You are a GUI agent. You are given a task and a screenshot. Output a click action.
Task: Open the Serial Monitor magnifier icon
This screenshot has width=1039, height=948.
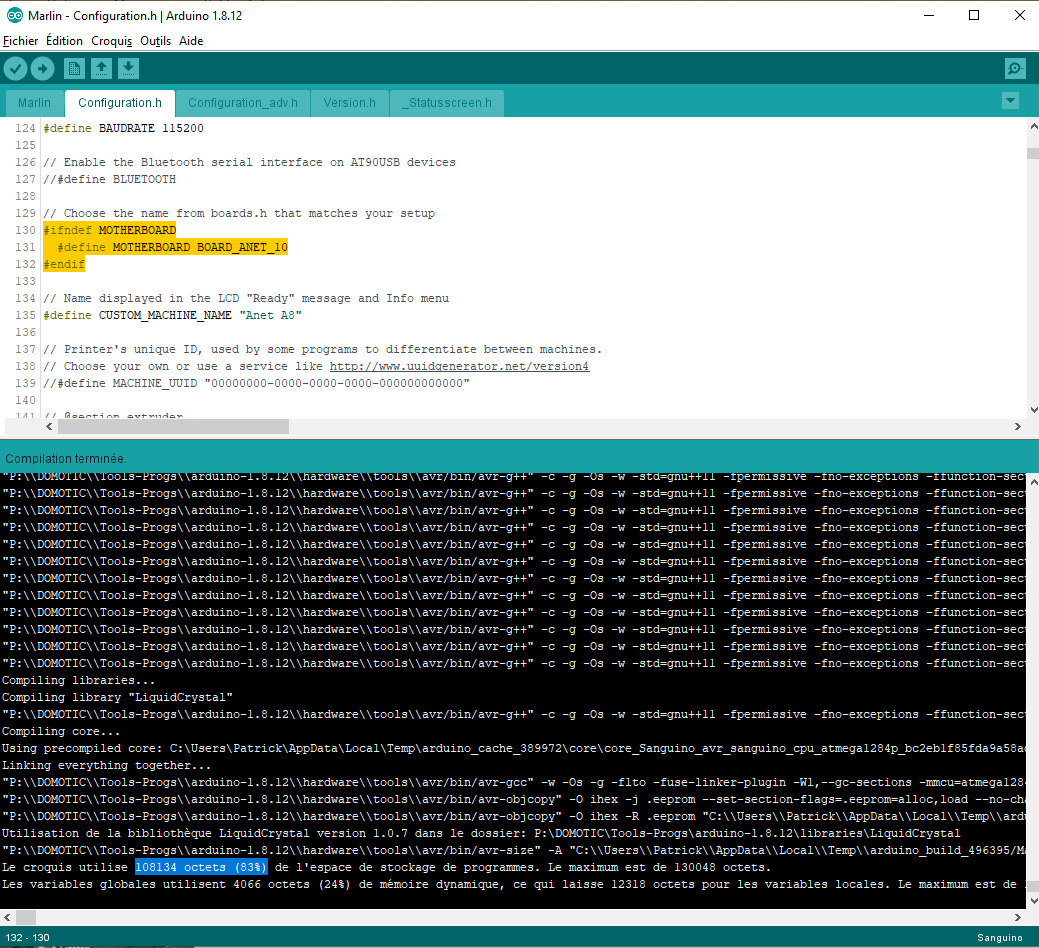[1015, 68]
